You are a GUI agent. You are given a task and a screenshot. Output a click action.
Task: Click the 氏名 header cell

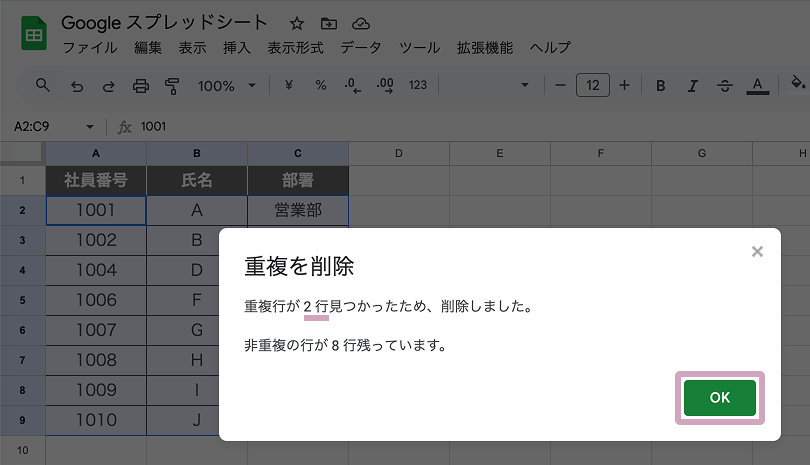click(x=197, y=180)
